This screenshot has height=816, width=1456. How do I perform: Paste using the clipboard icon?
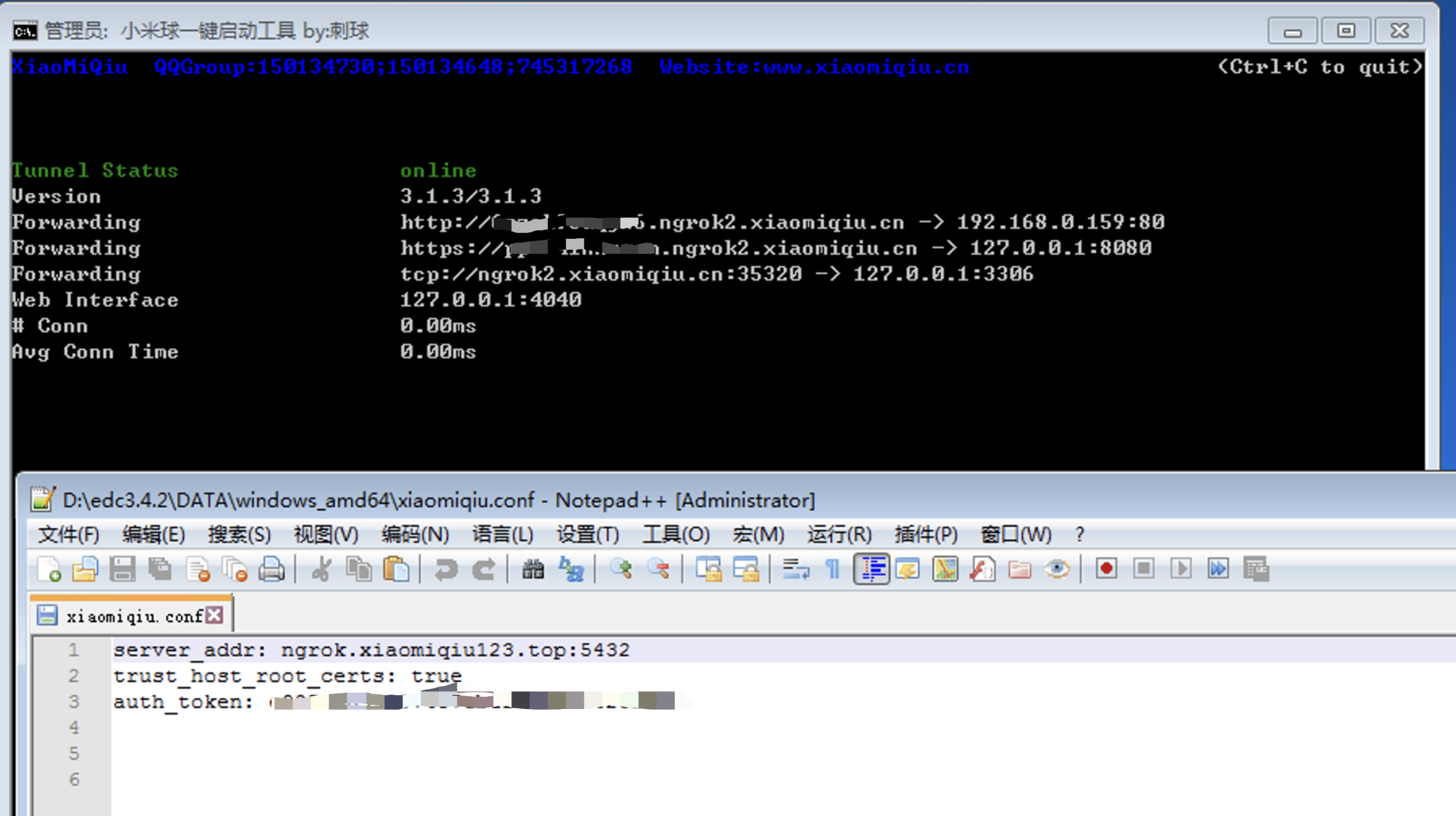(x=397, y=569)
